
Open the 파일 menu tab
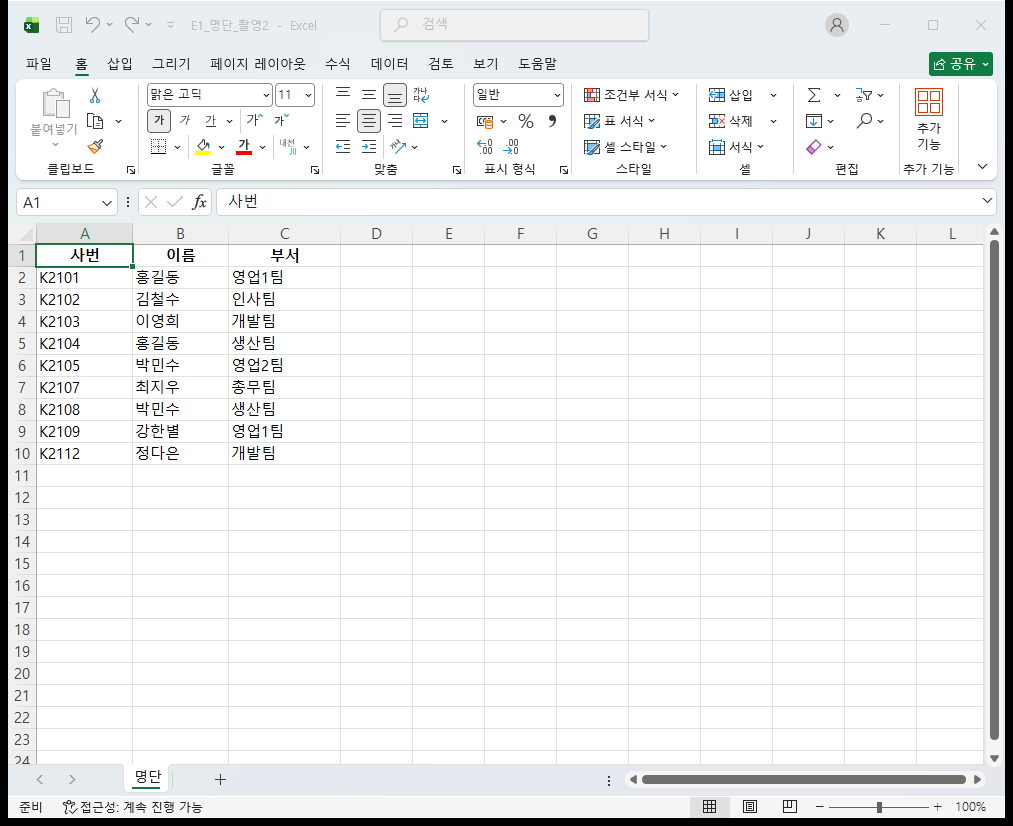[x=39, y=63]
